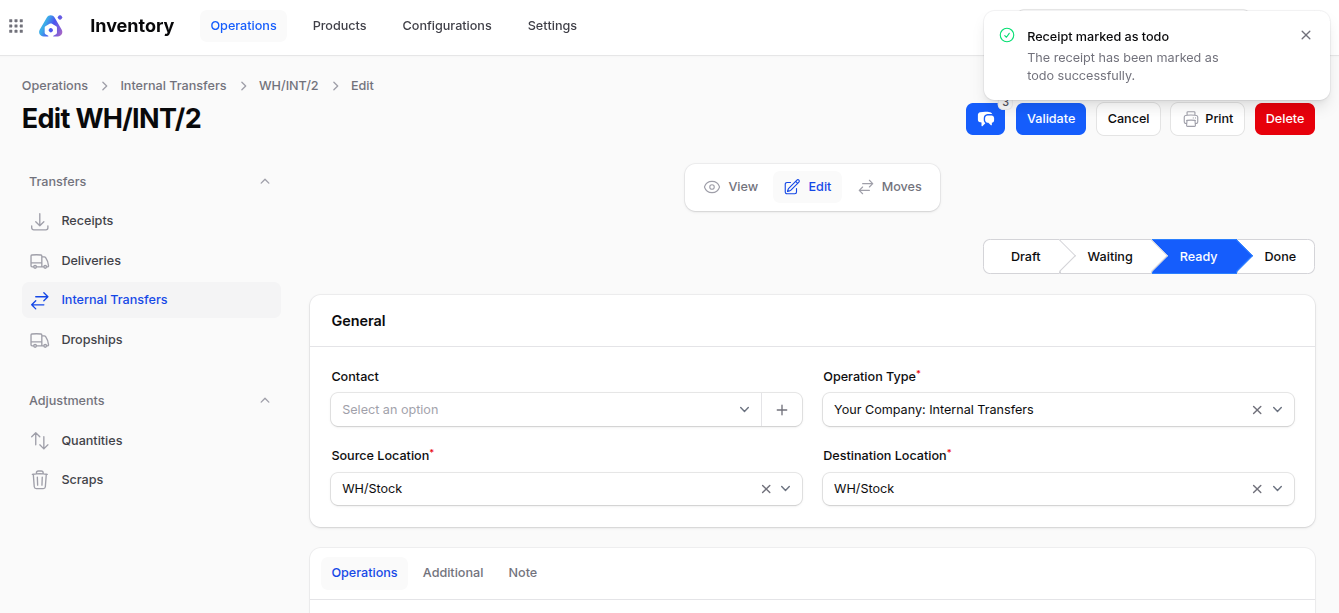Switch to the Moves tab

coord(889,187)
